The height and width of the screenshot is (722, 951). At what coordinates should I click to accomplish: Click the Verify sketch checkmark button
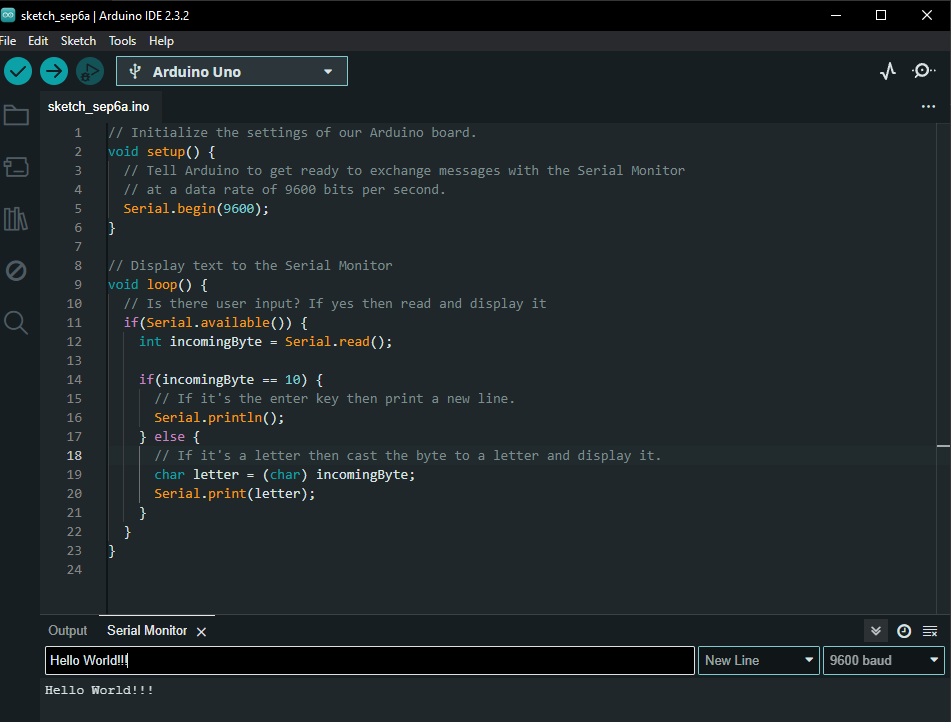[18, 72]
